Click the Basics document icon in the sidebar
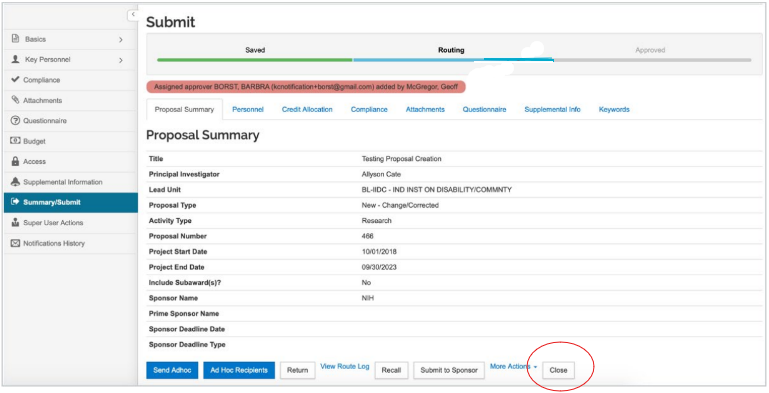769x393 pixels. pyautogui.click(x=15, y=39)
